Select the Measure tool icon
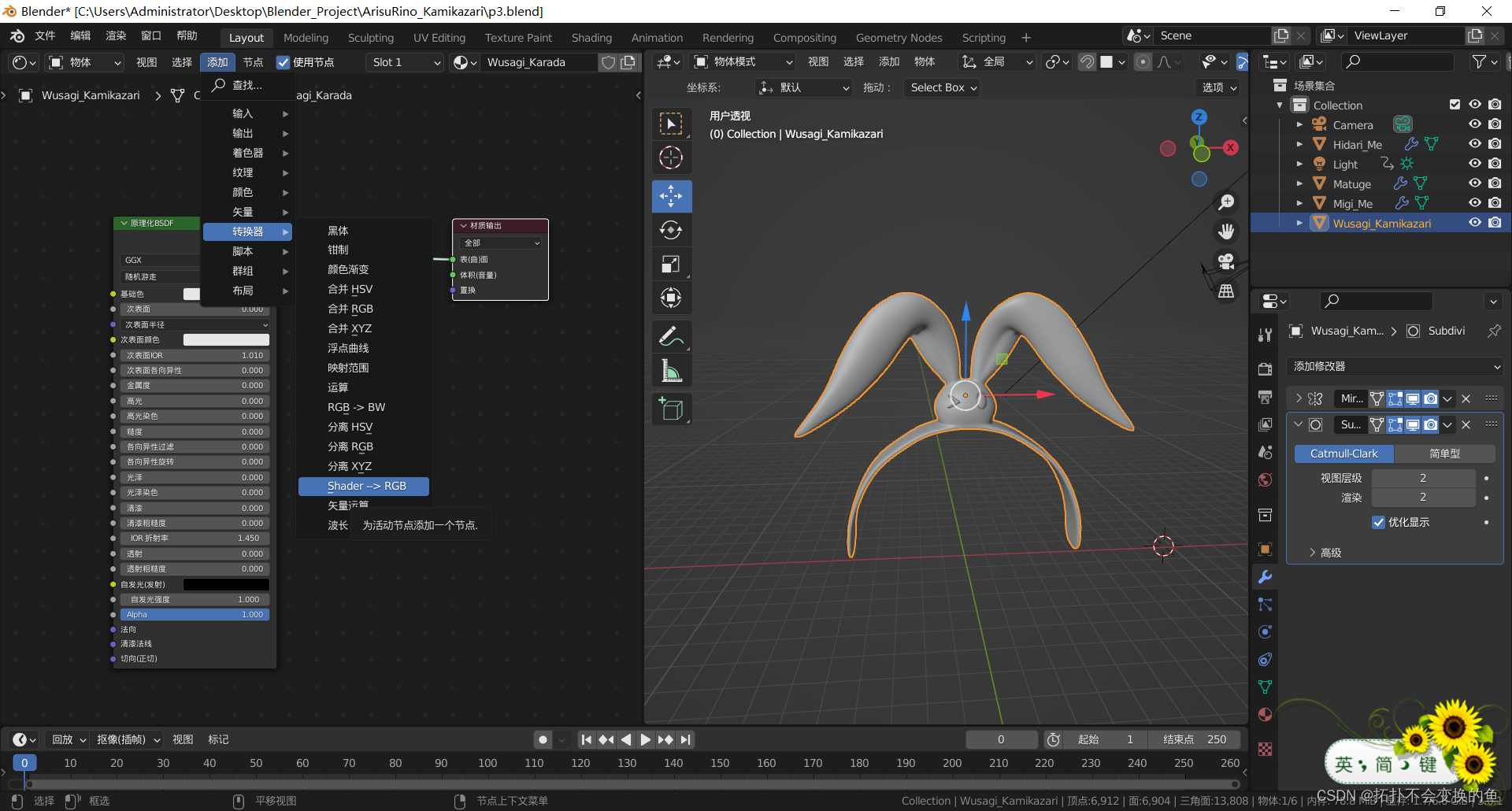This screenshot has height=811, width=1512. [x=671, y=371]
